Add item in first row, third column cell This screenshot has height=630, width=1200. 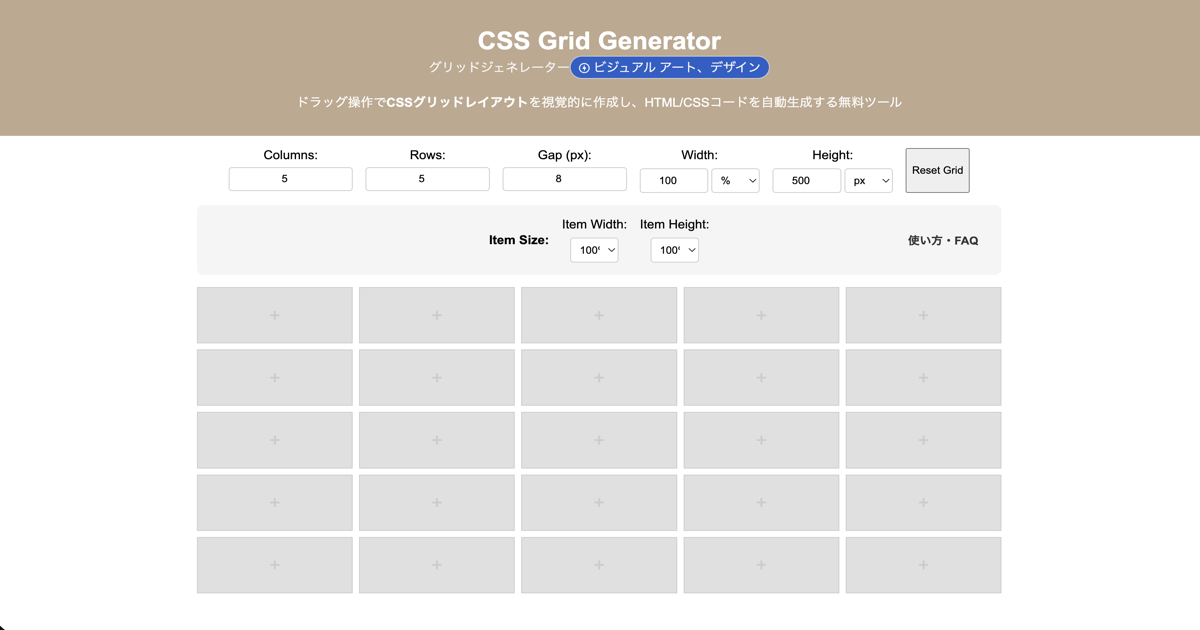click(x=599, y=315)
